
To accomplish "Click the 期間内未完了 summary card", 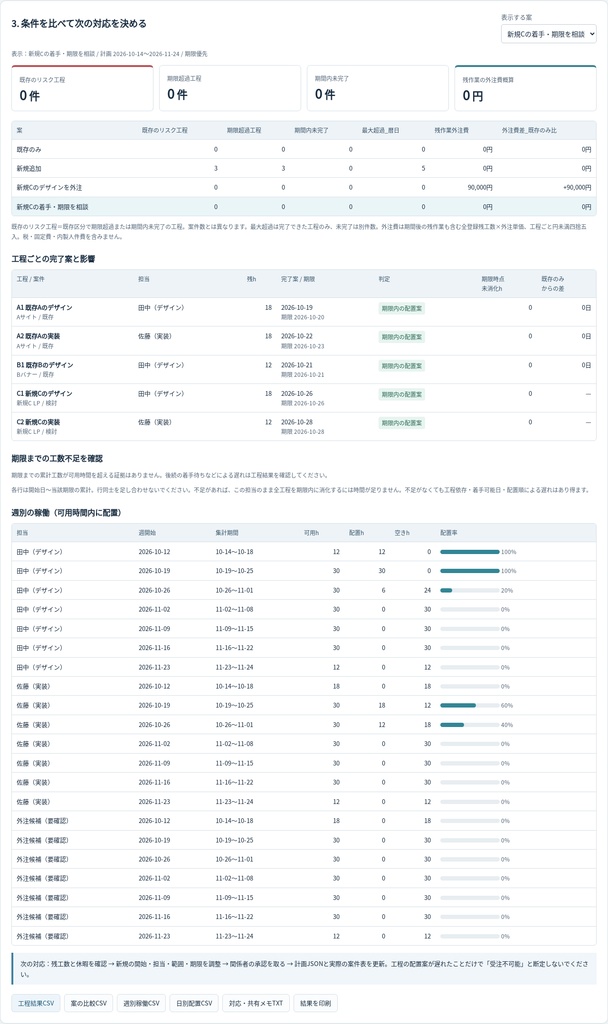I will 377,88.
